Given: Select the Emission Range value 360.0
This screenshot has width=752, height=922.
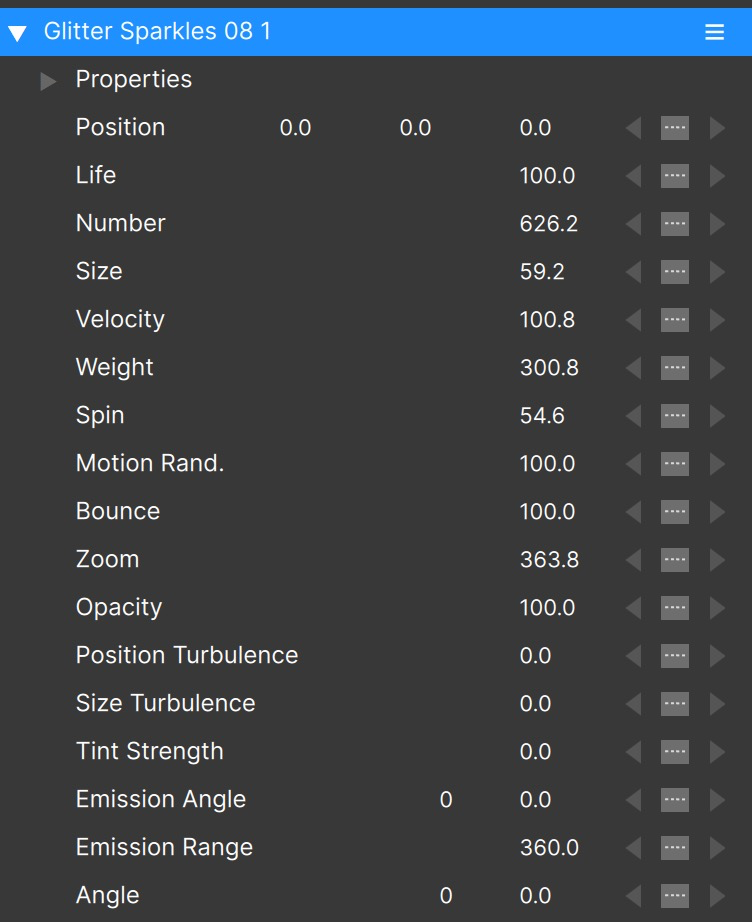Looking at the screenshot, I should point(549,848).
